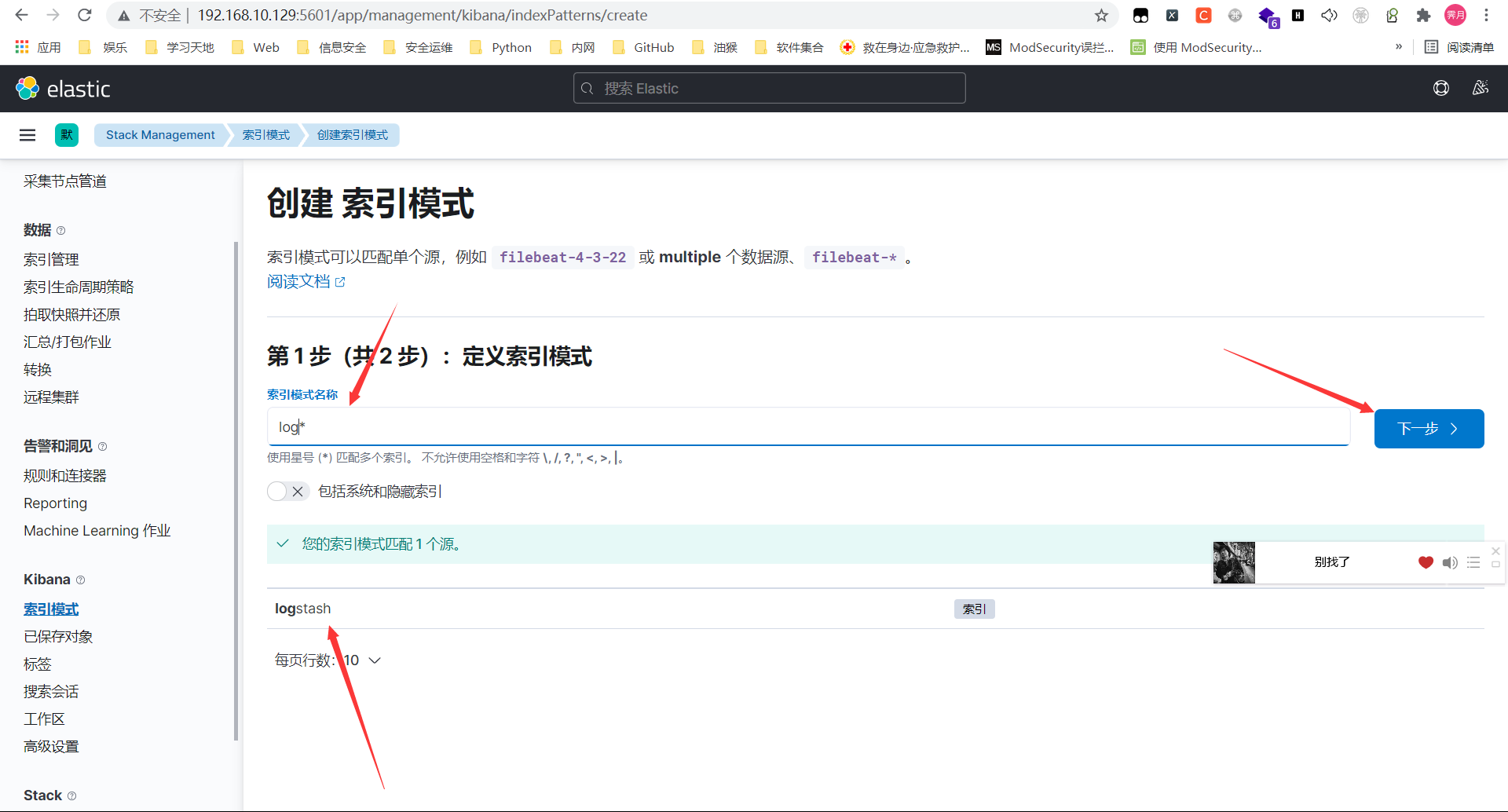The image size is (1508, 812).
Task: Open the playlist in music widget
Action: point(1473,562)
